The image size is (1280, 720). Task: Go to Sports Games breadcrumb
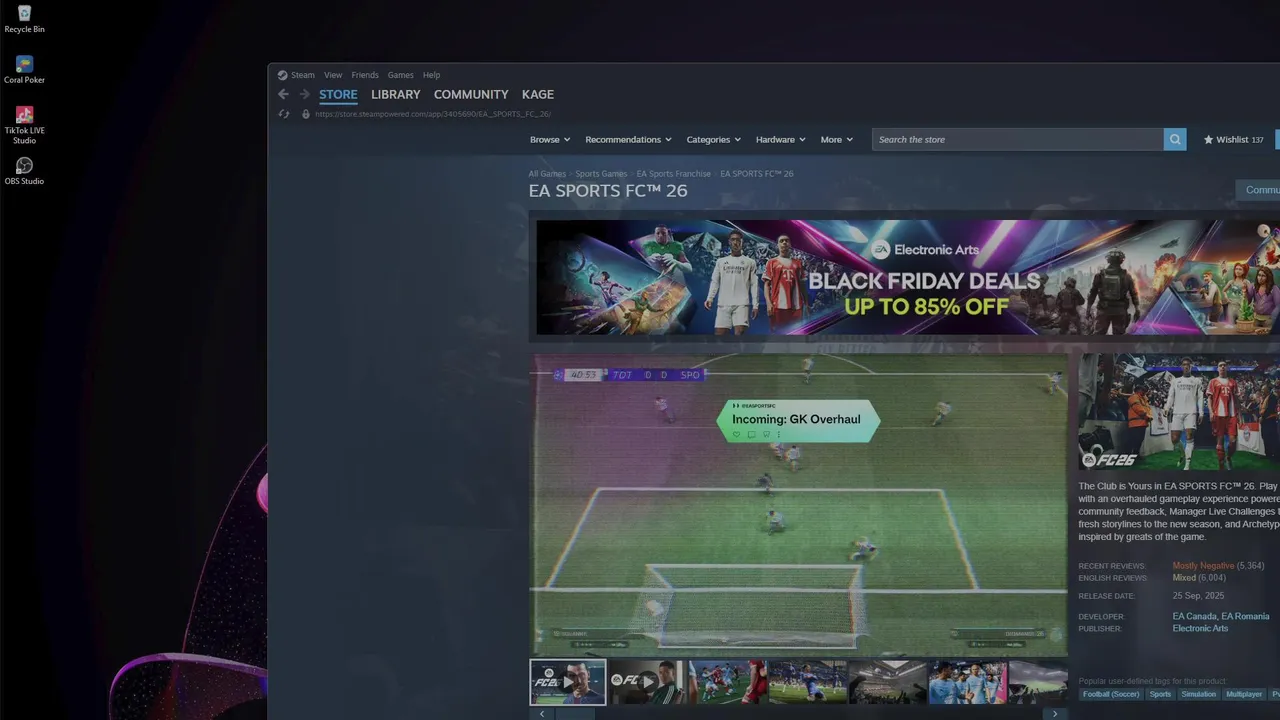point(601,174)
